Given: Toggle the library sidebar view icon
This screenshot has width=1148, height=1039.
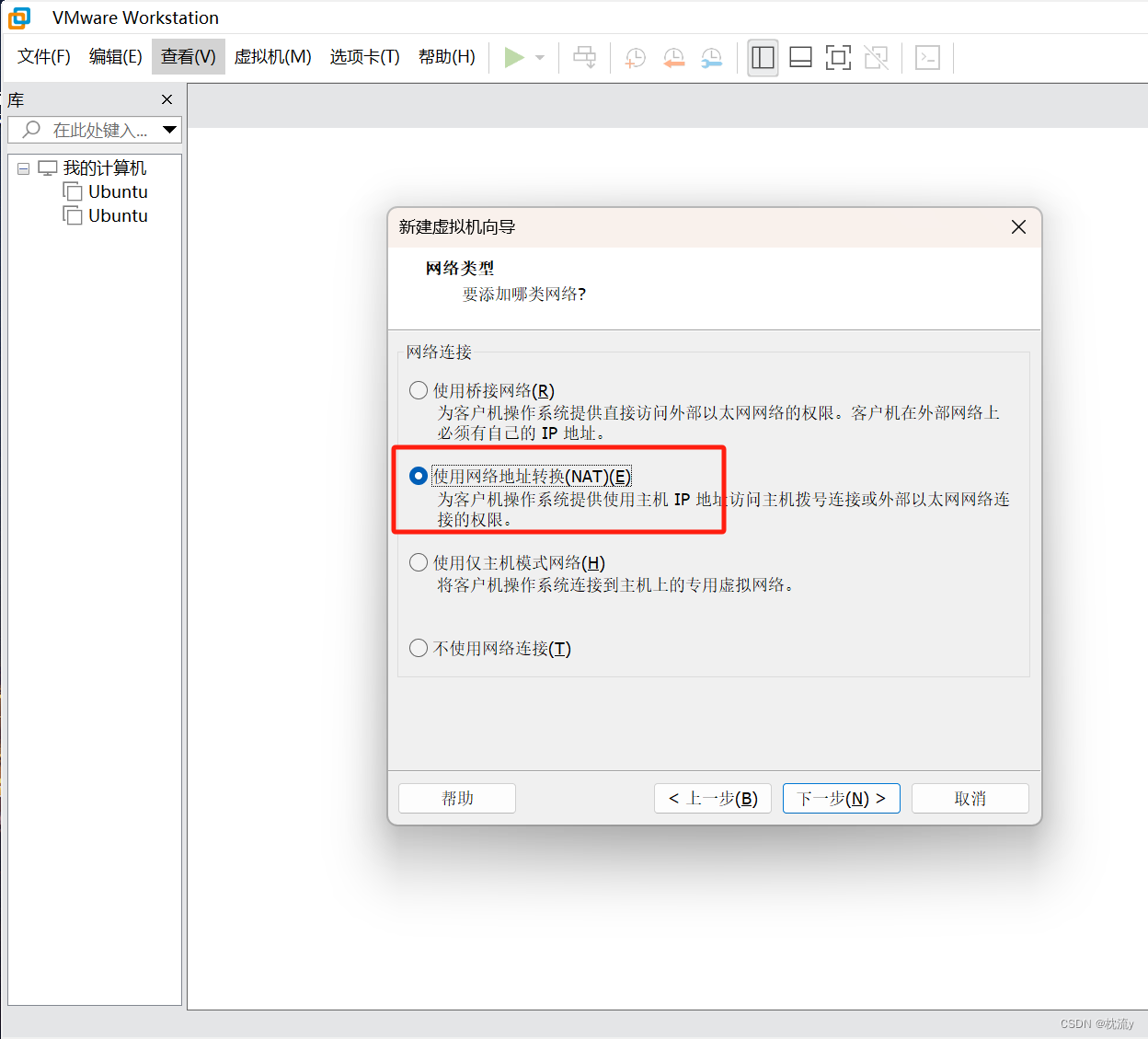Looking at the screenshot, I should coord(763,57).
